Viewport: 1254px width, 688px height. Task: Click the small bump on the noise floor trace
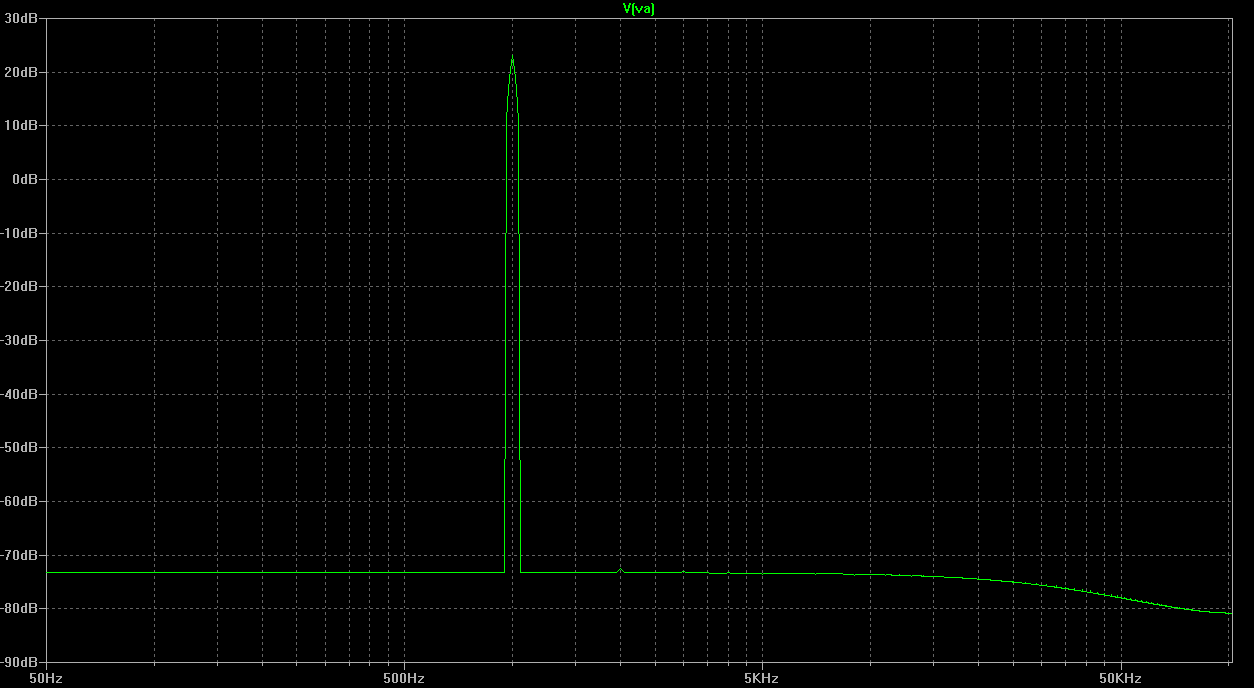click(x=621, y=570)
